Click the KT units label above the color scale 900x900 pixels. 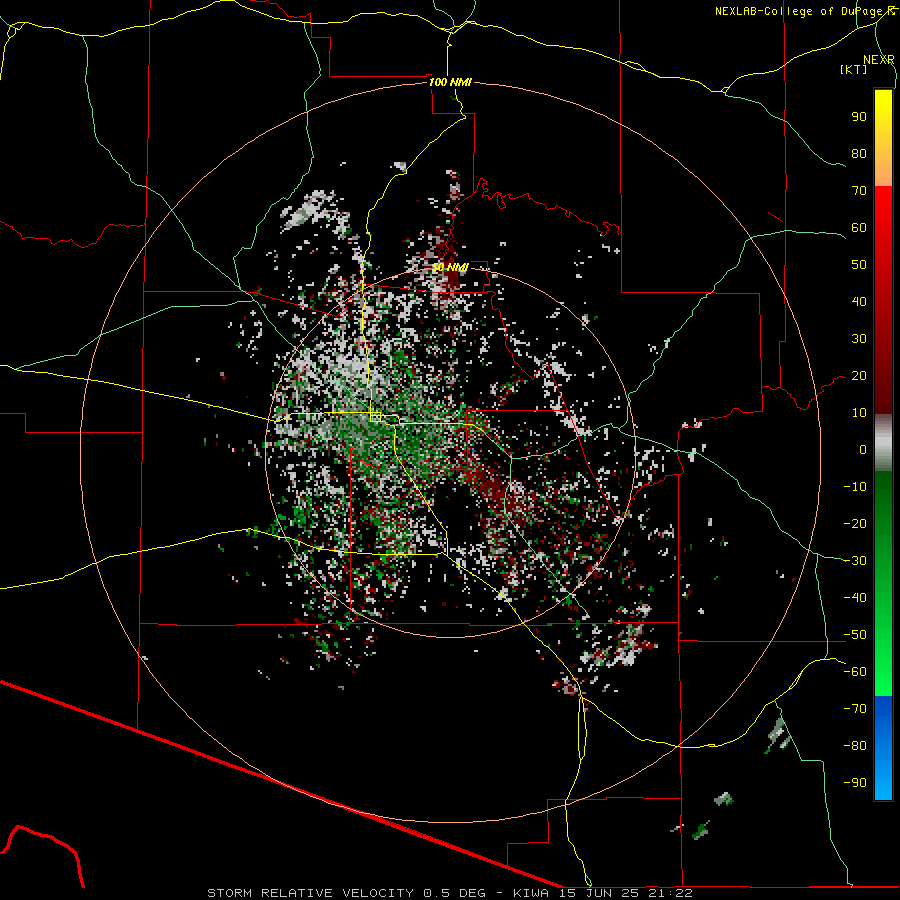point(854,69)
